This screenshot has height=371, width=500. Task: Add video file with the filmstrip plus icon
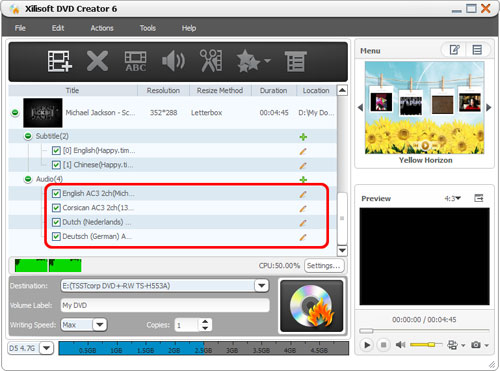(x=60, y=61)
